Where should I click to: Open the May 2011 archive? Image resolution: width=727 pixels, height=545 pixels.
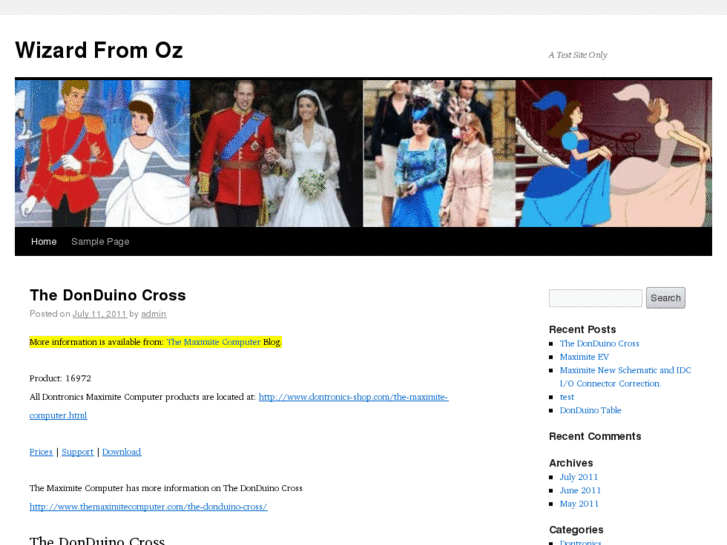[x=579, y=504]
